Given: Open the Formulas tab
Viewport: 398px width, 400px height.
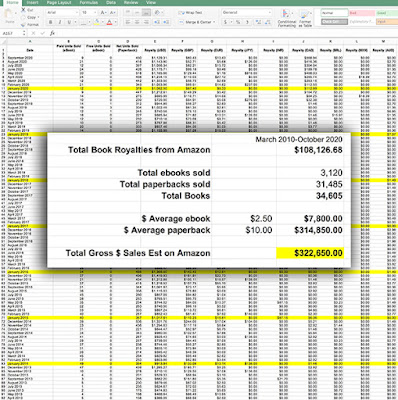Looking at the screenshot, I should click(x=89, y=3).
